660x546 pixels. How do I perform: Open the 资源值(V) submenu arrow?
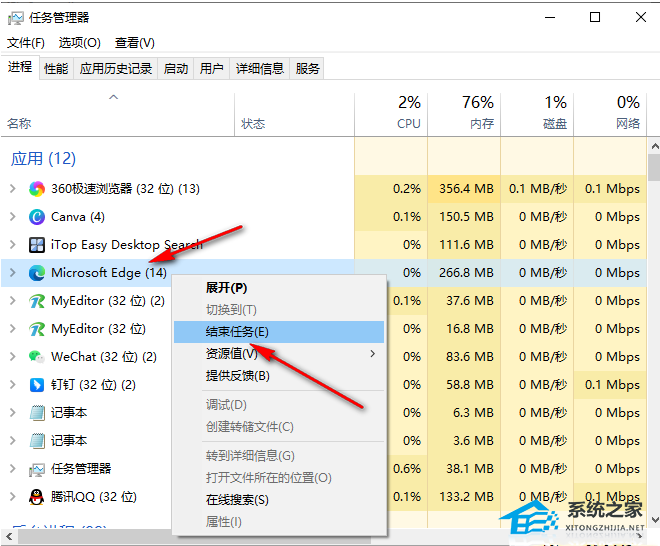373,354
